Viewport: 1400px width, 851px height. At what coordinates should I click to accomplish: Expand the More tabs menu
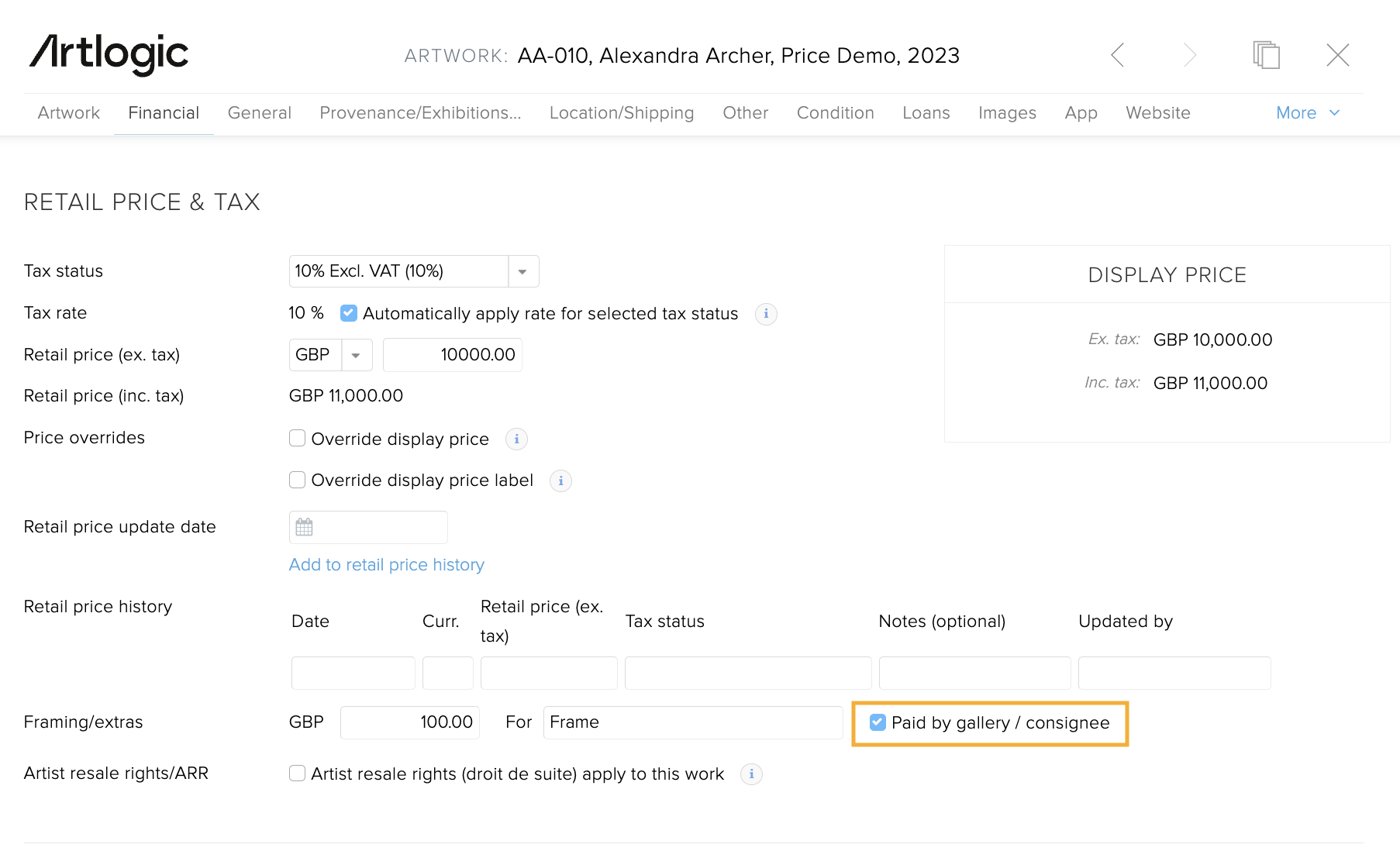pos(1307,113)
